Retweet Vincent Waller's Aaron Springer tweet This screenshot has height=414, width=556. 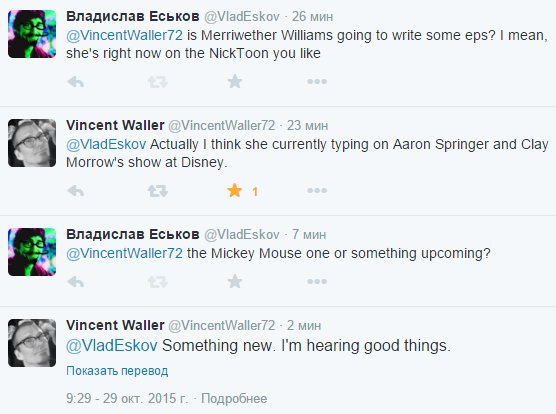157,191
